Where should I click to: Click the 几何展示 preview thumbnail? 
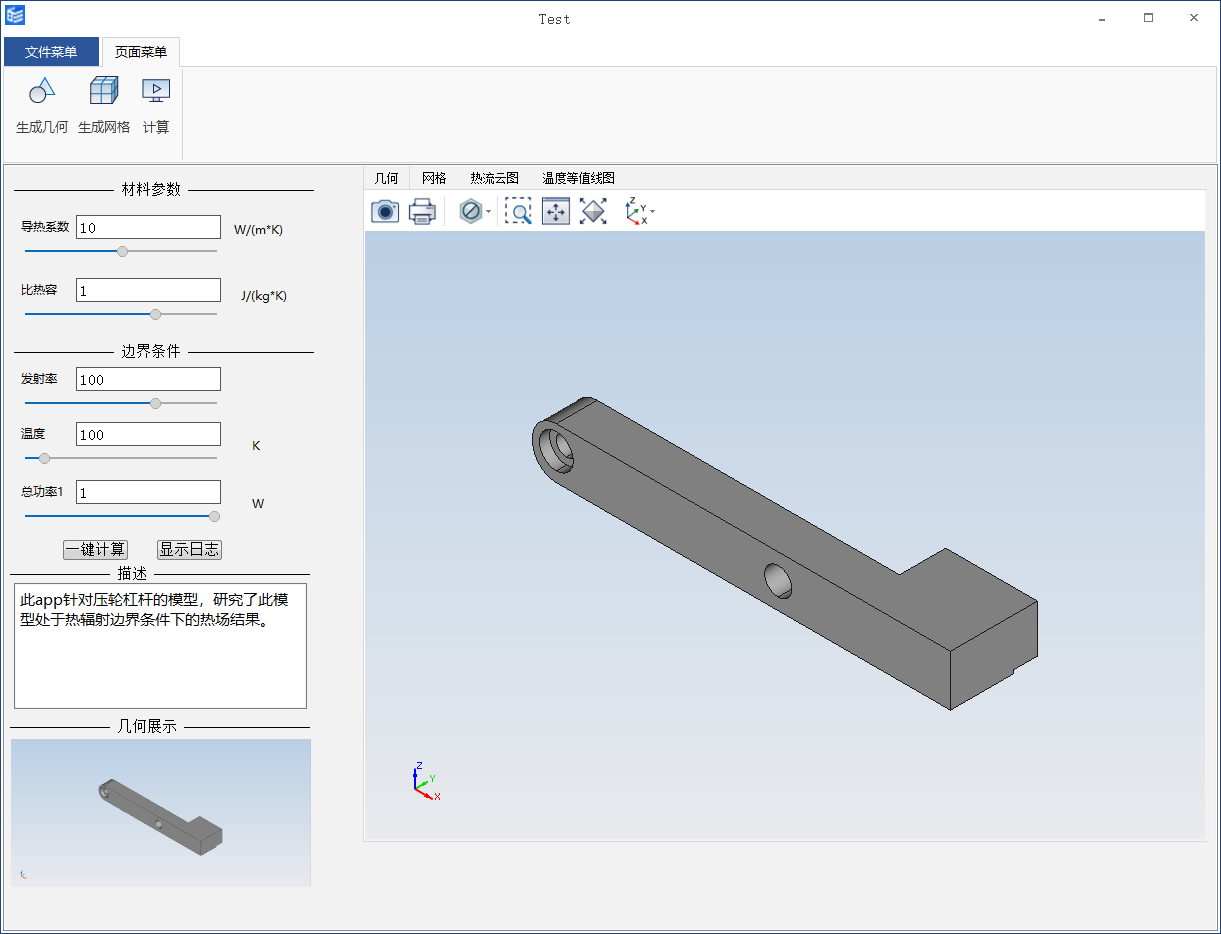tap(161, 812)
